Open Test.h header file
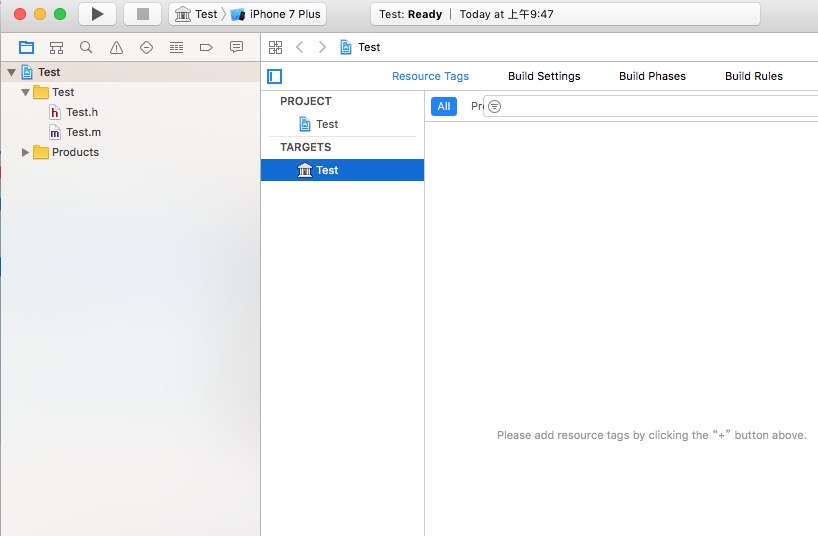The height and width of the screenshot is (536, 818). pos(130,112)
